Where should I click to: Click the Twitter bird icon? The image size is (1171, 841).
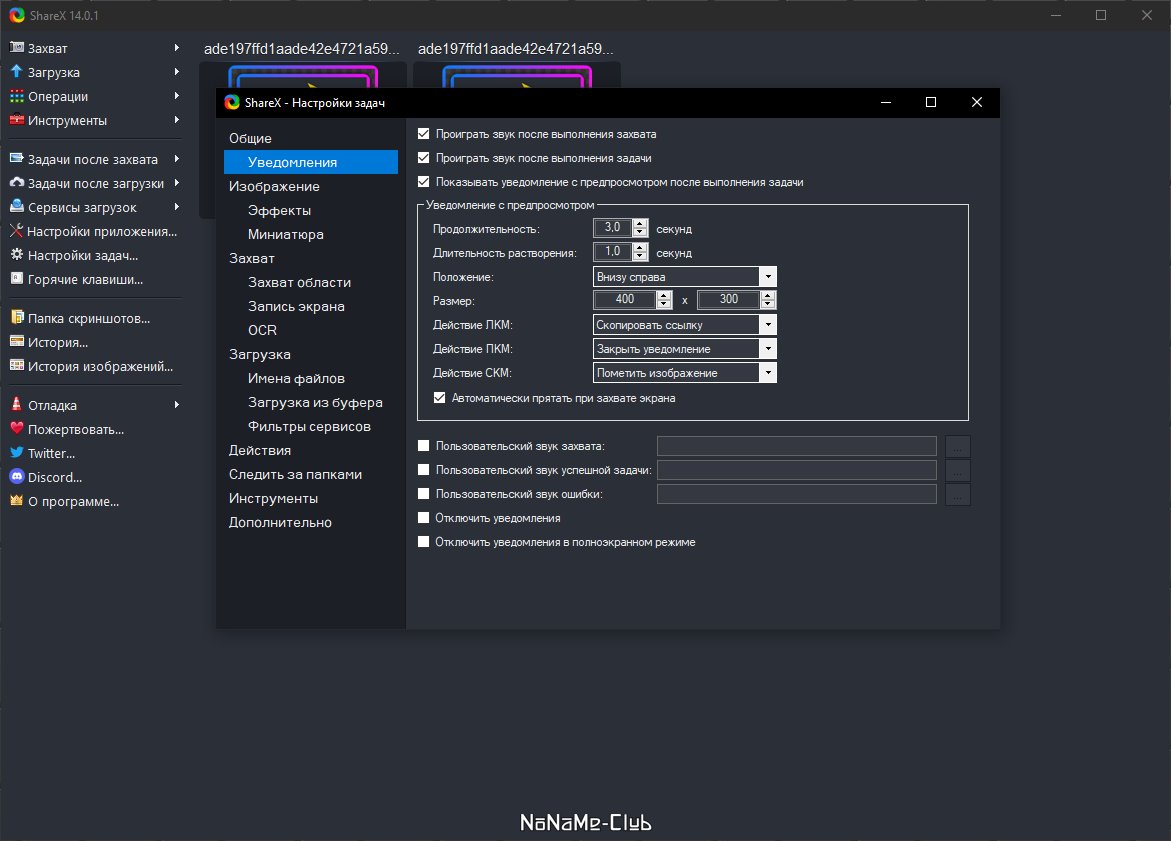(17, 453)
